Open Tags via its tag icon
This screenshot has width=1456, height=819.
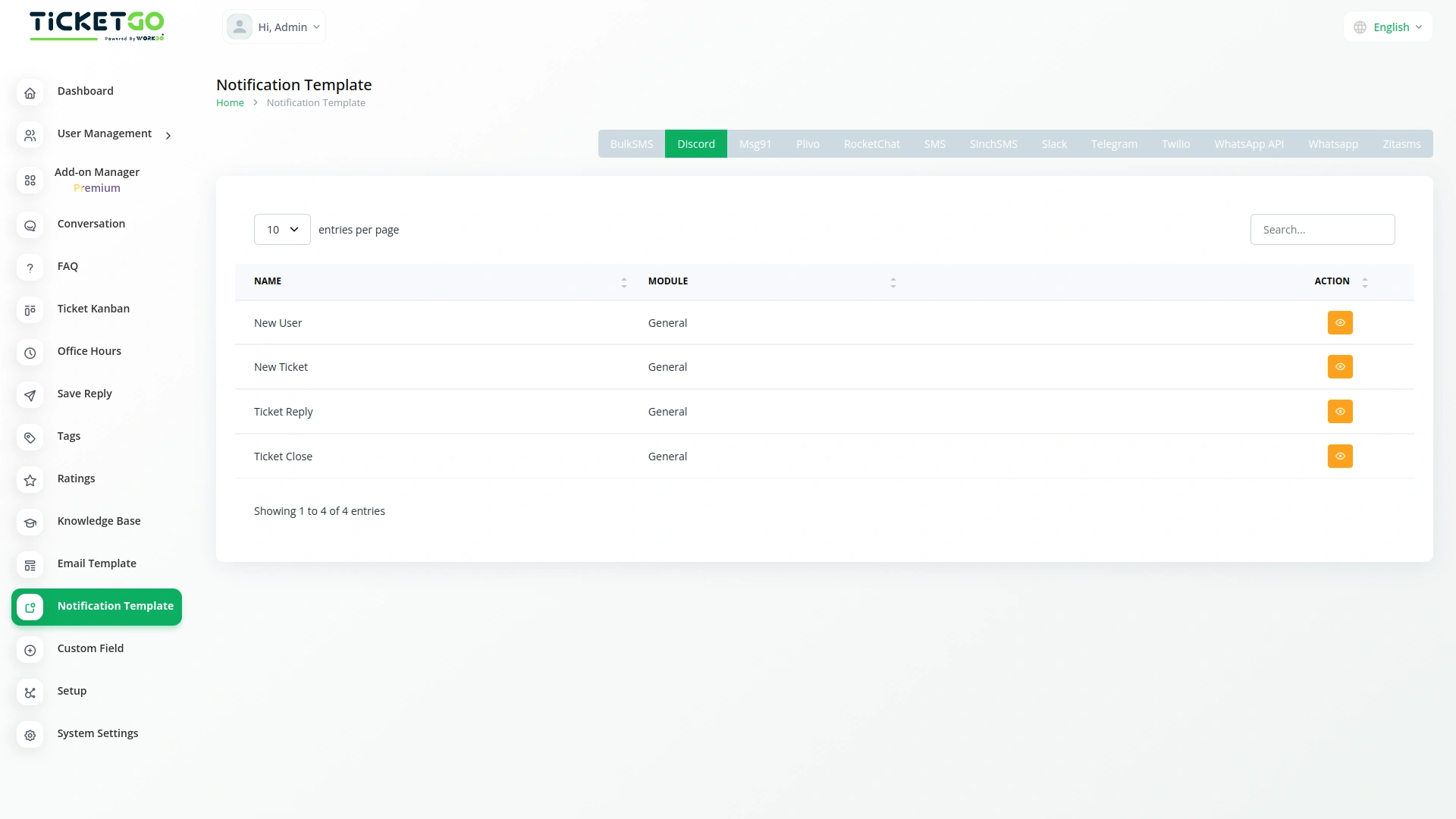pyautogui.click(x=30, y=438)
